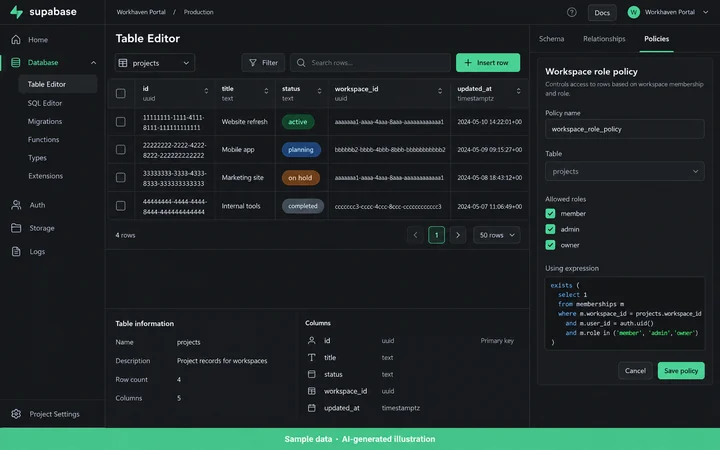Screen dimensions: 720x450
Task: Select the Mobile app row checkbox
Action: click(x=121, y=150)
